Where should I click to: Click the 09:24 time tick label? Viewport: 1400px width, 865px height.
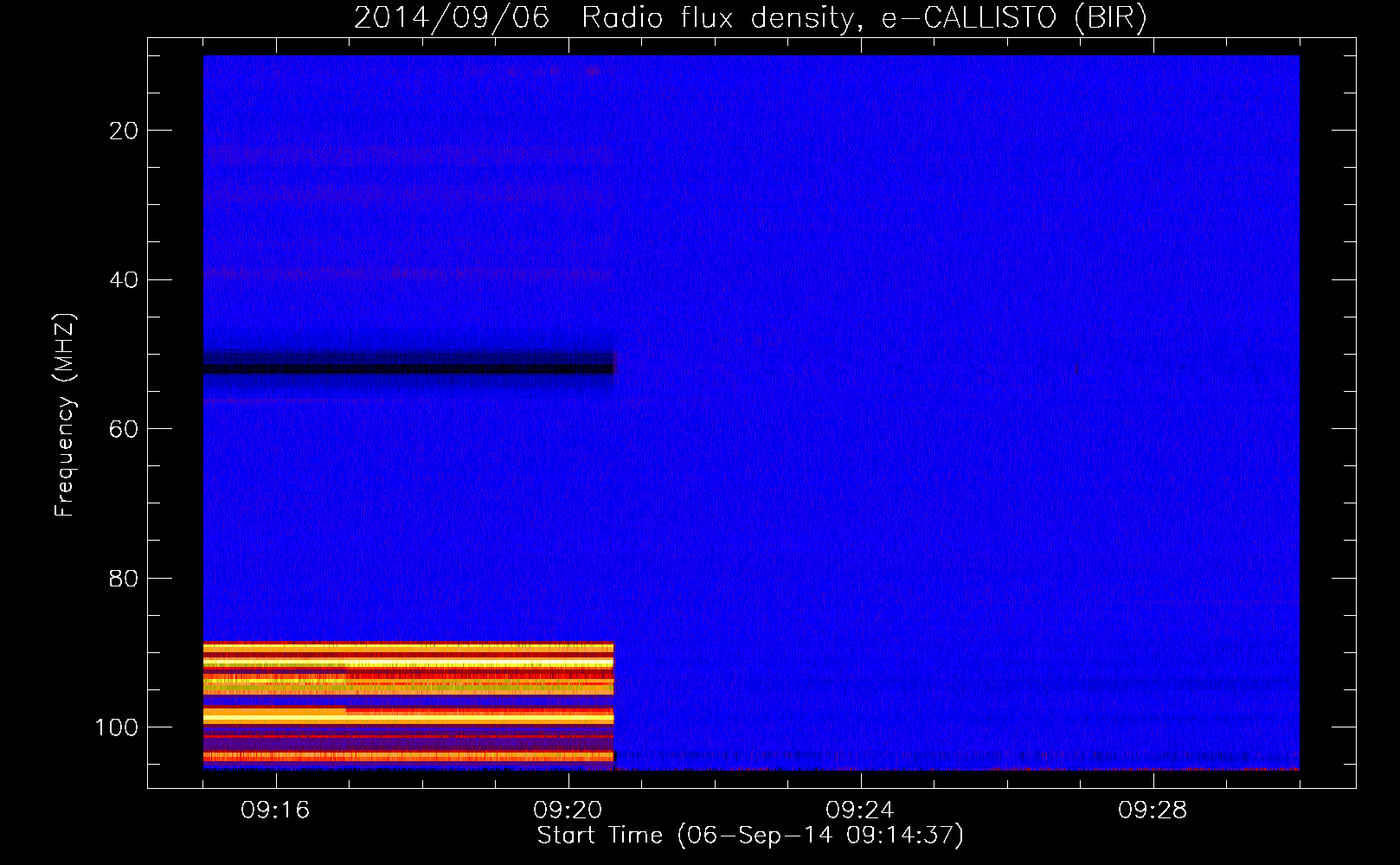[x=860, y=811]
